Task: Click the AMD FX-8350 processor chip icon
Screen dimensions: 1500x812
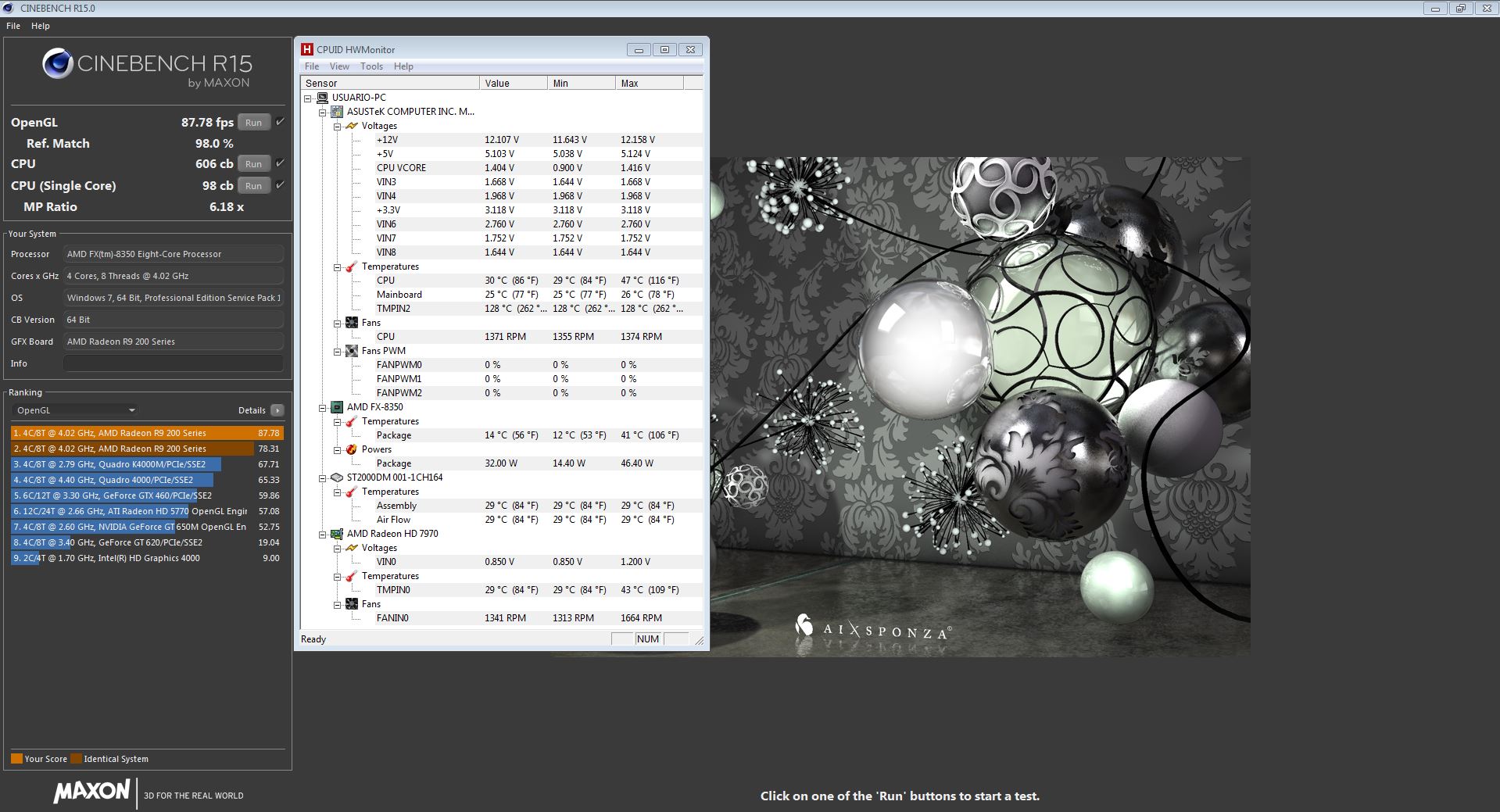Action: [337, 407]
